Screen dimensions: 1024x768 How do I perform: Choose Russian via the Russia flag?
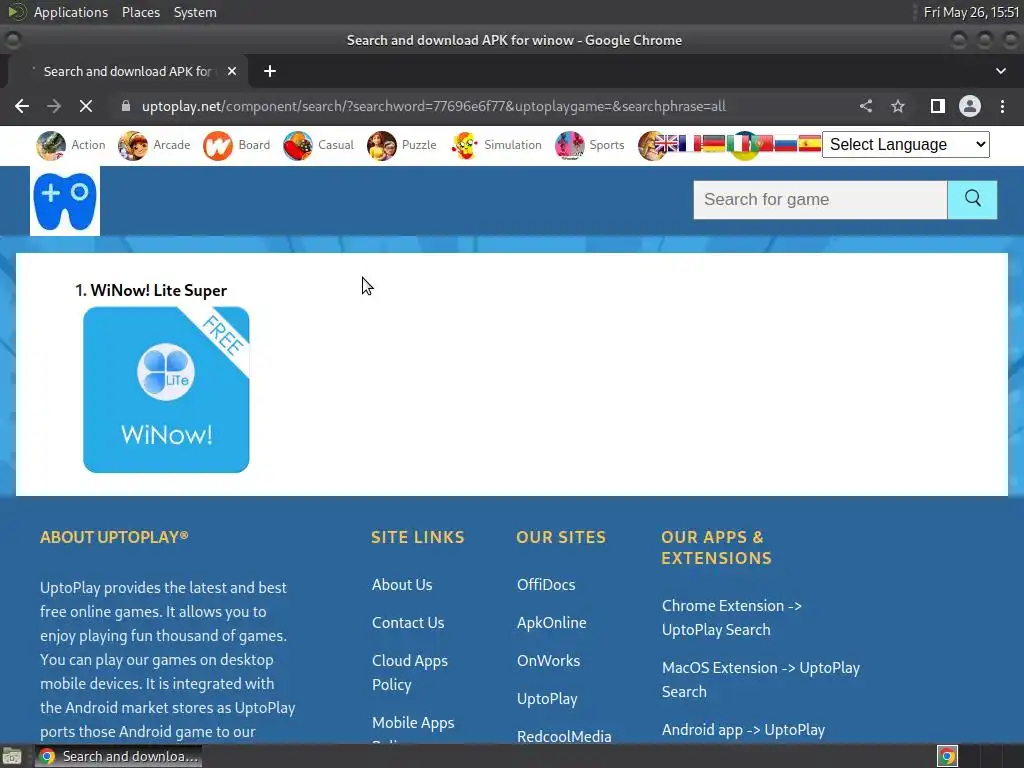pyautogui.click(x=786, y=144)
